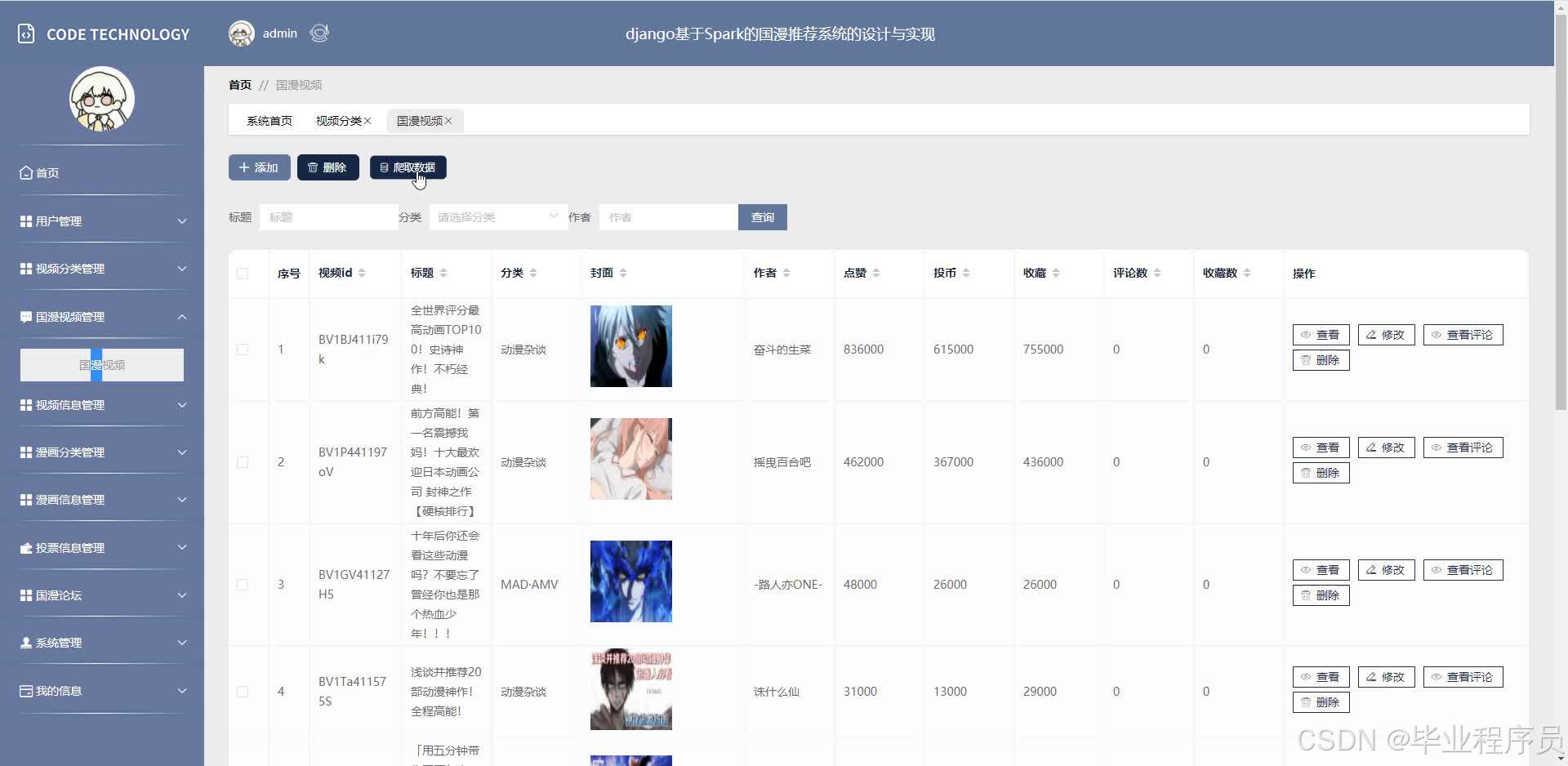
Task: Expand the 国漫论坛 menu chevron
Action: tap(182, 595)
